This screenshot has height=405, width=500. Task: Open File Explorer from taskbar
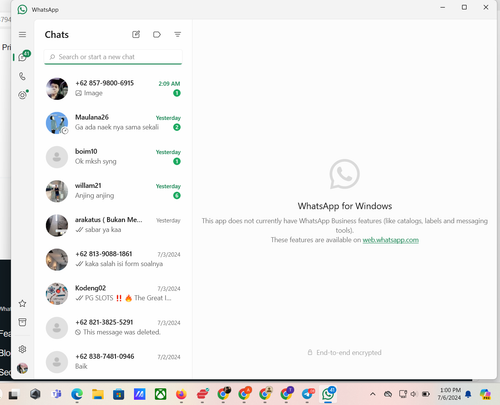coord(98,394)
